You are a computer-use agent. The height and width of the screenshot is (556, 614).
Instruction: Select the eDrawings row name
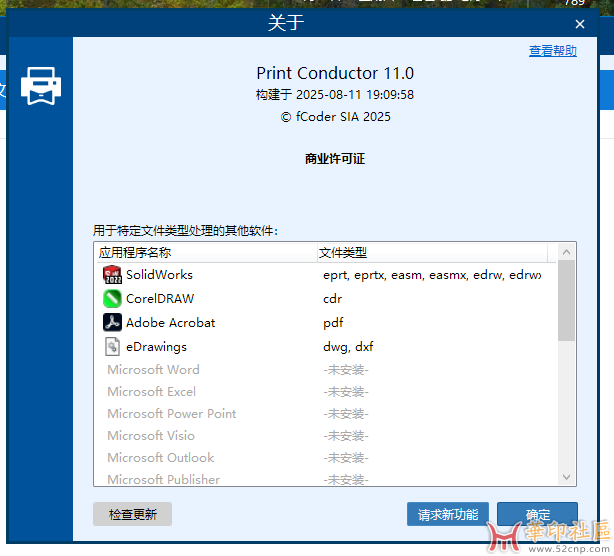tap(156, 347)
